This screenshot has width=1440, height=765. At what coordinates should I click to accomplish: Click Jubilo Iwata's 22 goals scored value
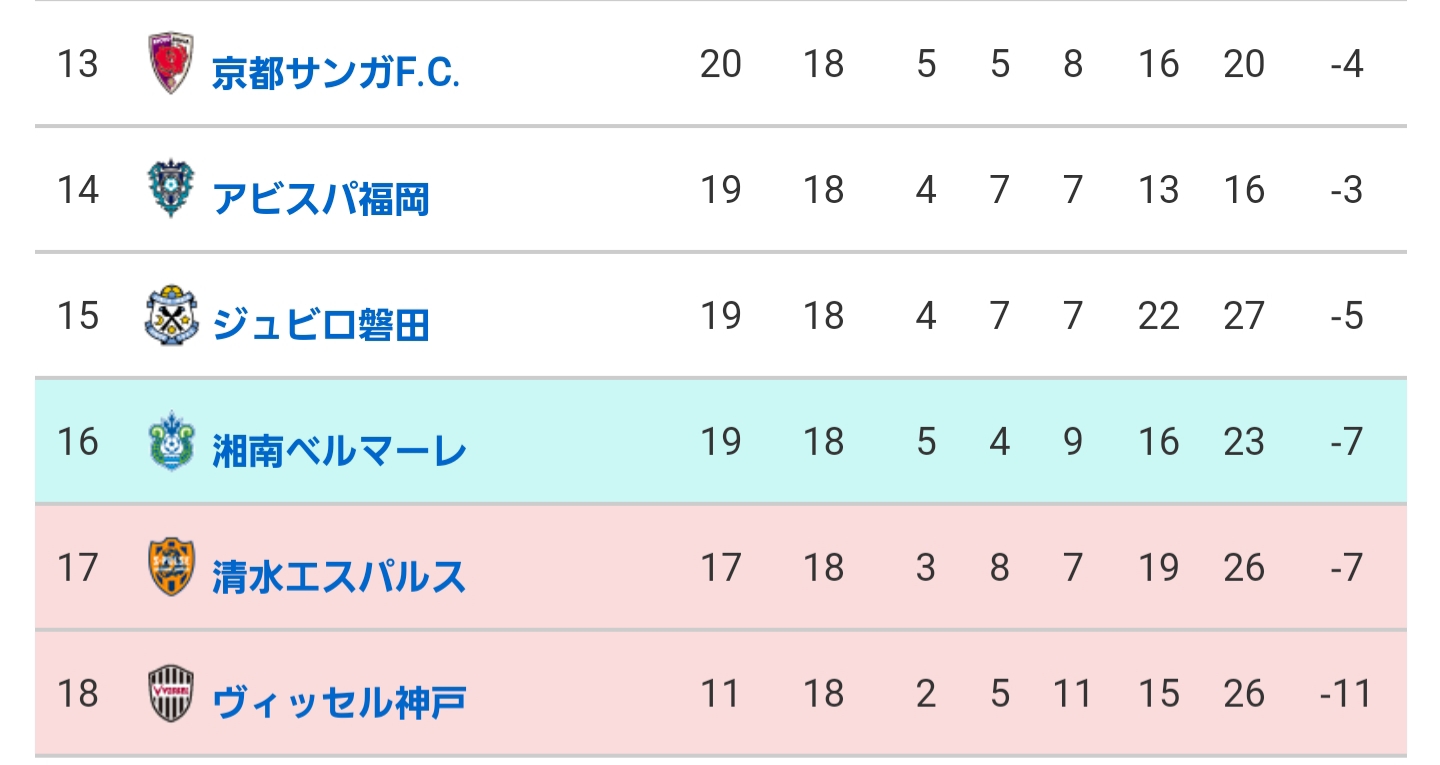[1159, 316]
